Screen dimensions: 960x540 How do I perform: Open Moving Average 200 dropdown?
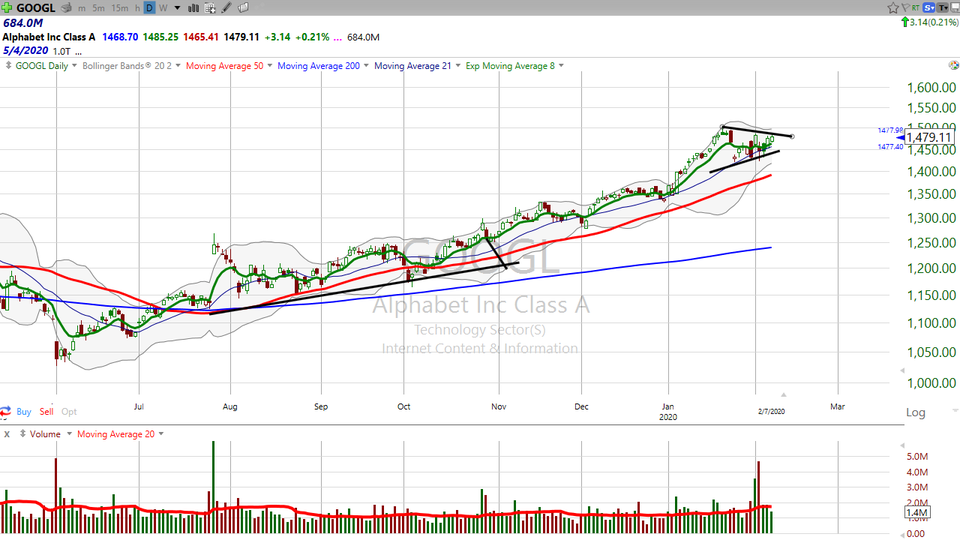pos(366,66)
